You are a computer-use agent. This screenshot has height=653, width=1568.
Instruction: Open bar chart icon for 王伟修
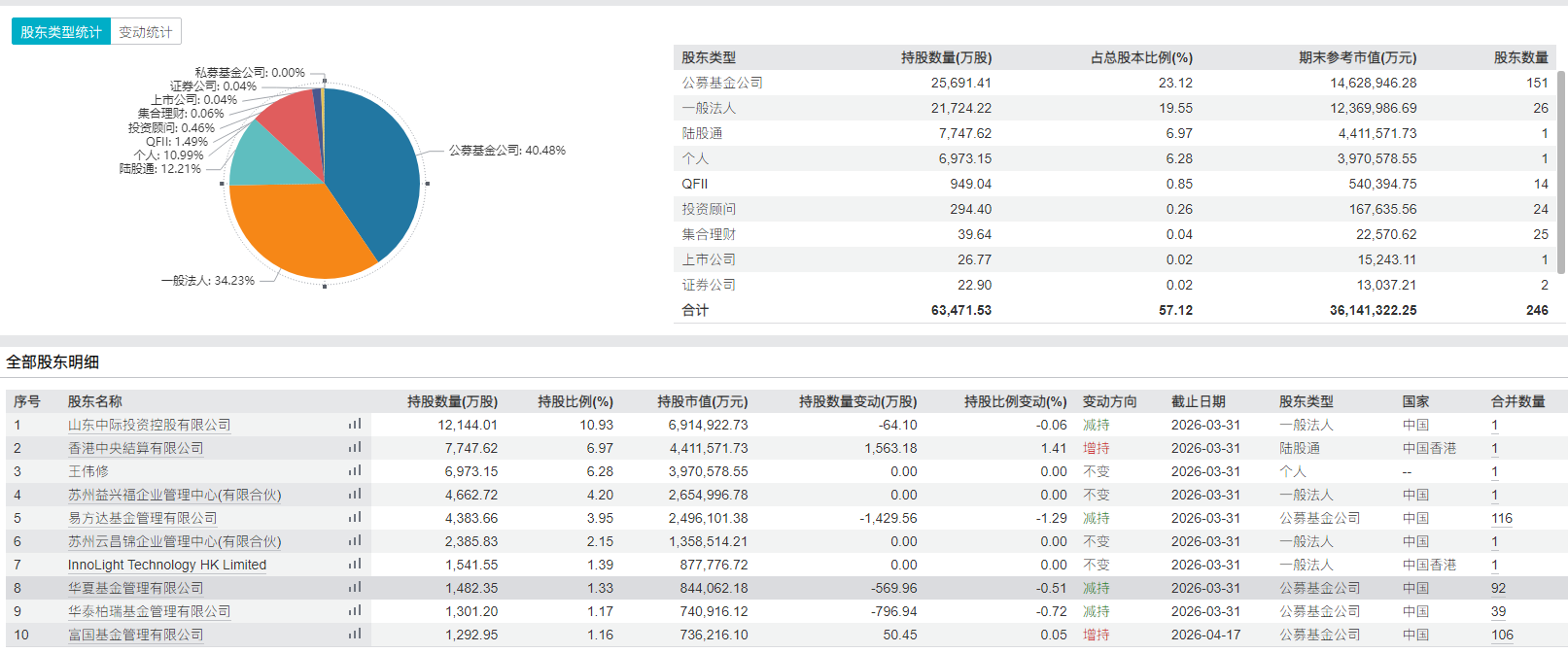355,471
